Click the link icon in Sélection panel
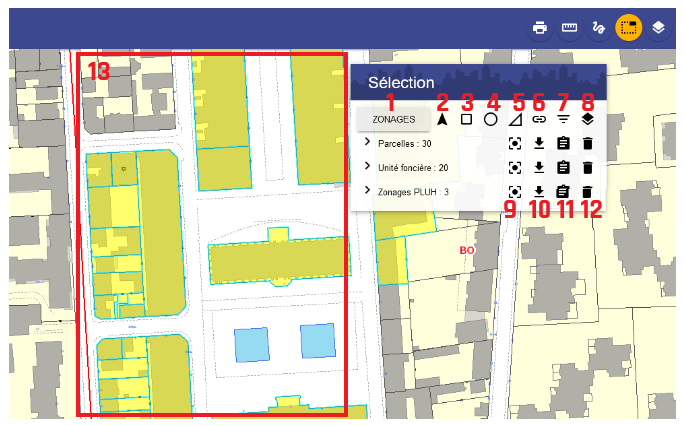685x426 pixels. 539,119
